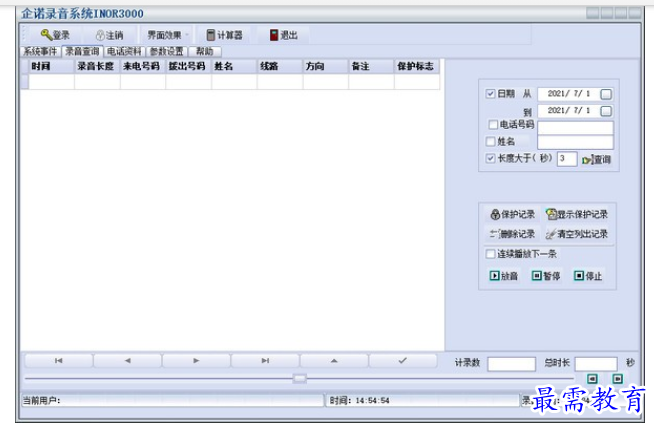Viewport: 654px width, 431px height.
Task: Uncheck the 日期 date filter checkbox
Action: [x=490, y=93]
